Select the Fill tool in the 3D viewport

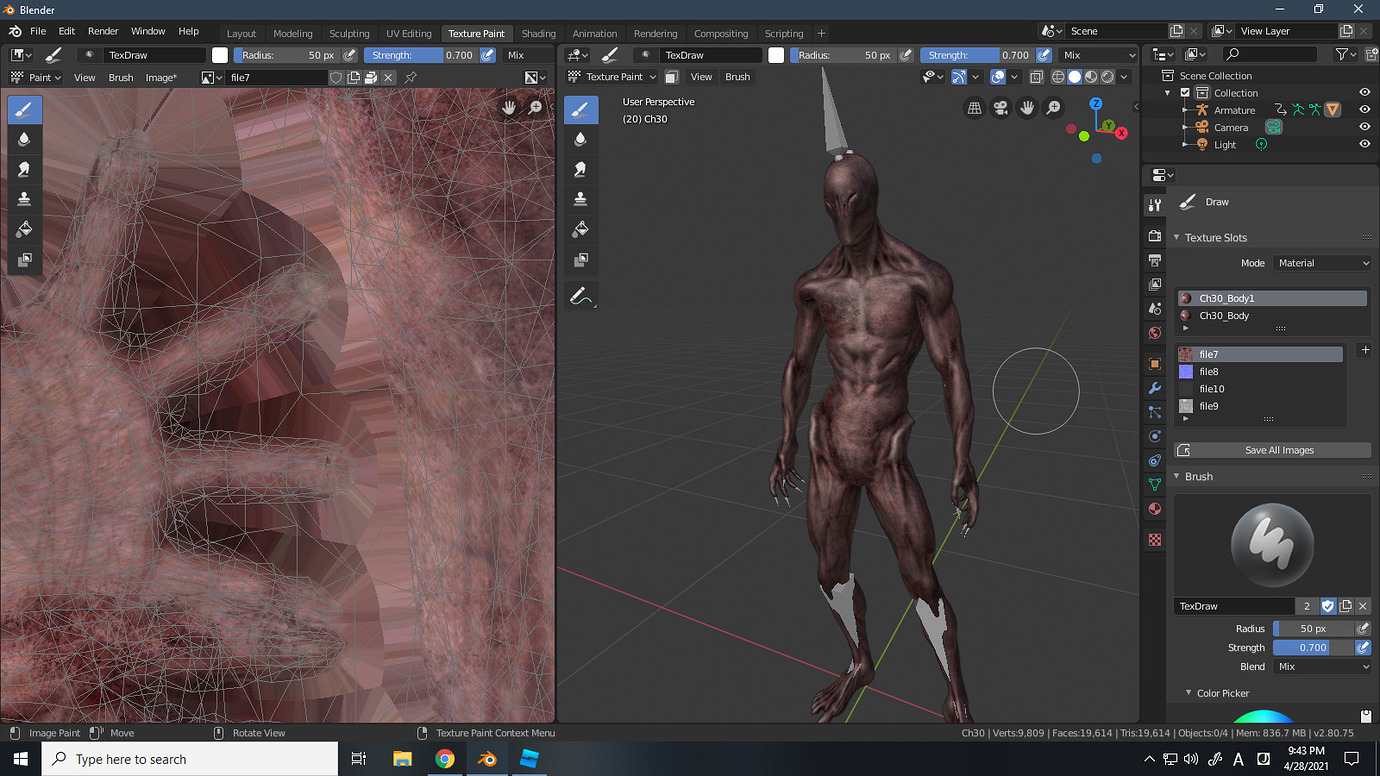[x=581, y=230]
